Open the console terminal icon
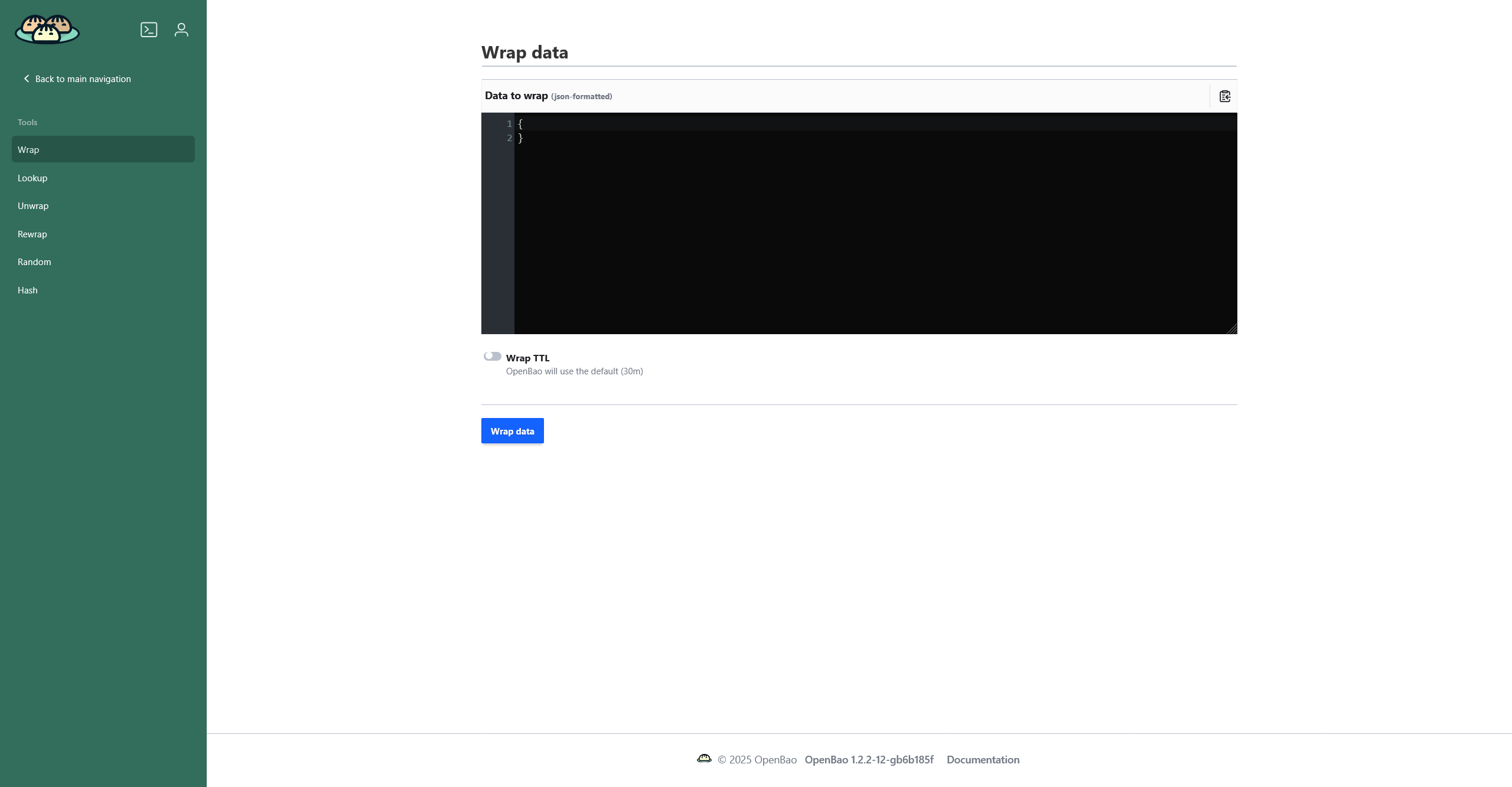Viewport: 1512px width, 787px height. pyautogui.click(x=149, y=30)
